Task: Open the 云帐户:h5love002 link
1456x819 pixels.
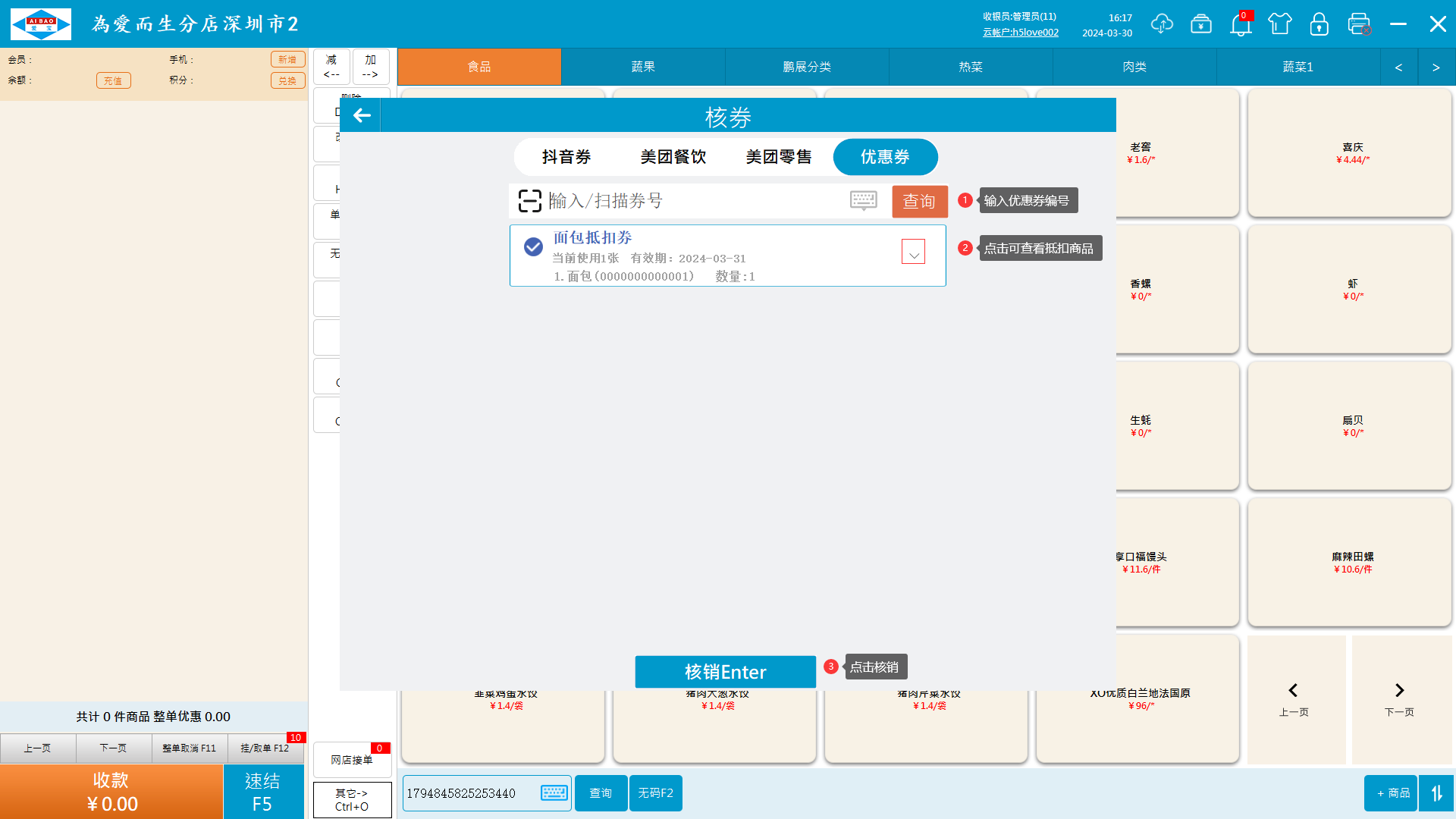Action: coord(1021,33)
